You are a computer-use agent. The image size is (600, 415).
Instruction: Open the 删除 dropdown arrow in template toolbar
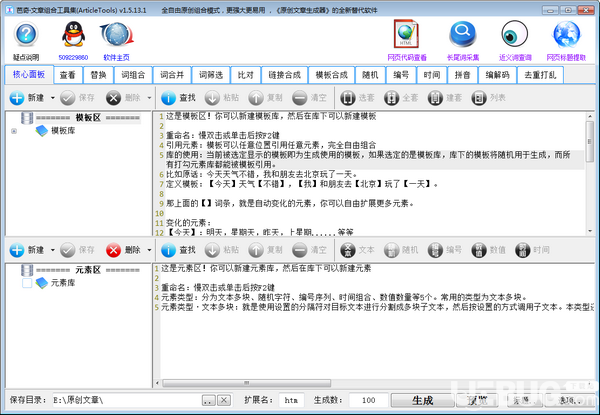149,98
